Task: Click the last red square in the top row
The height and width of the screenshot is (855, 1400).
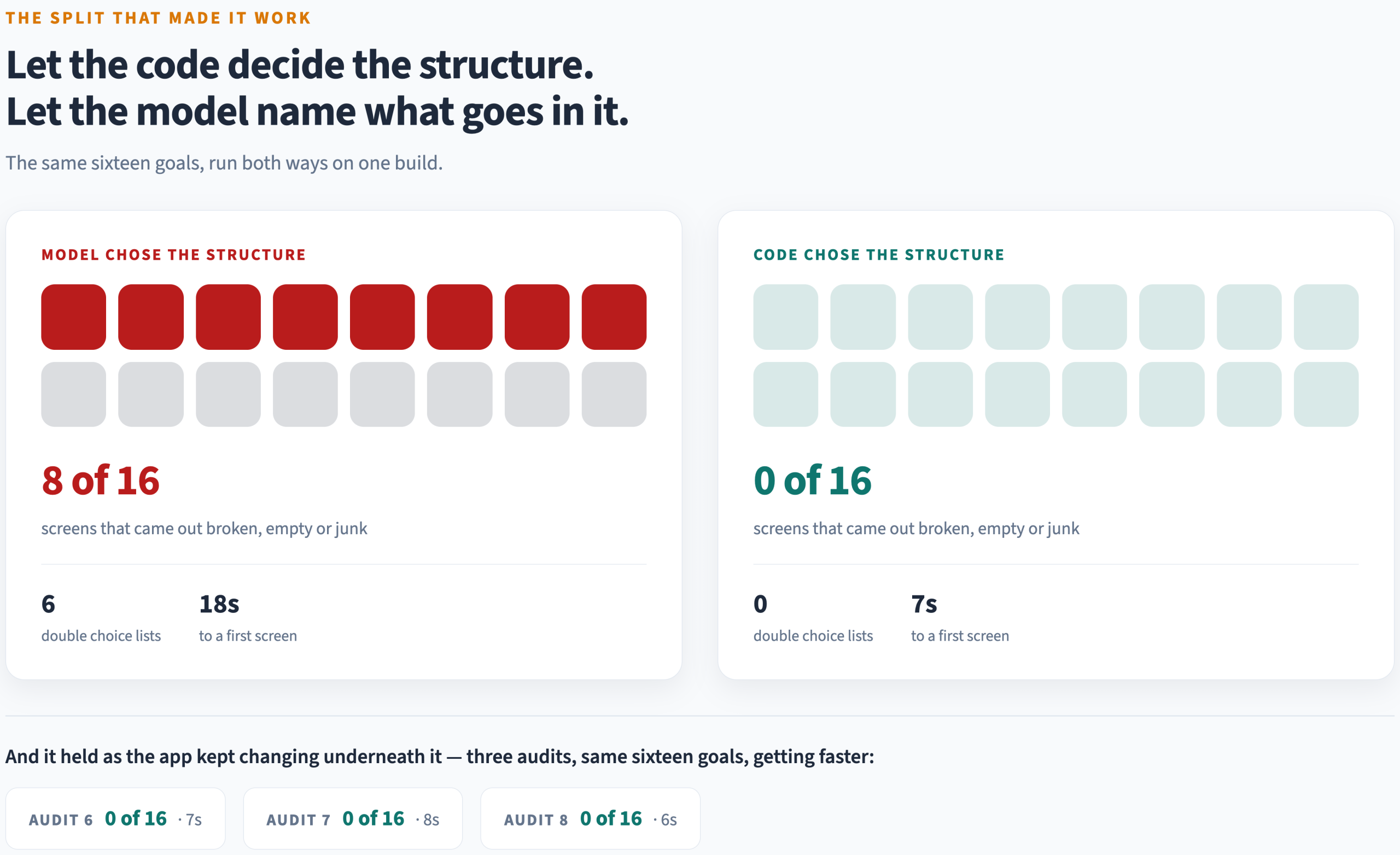Action: click(x=614, y=317)
